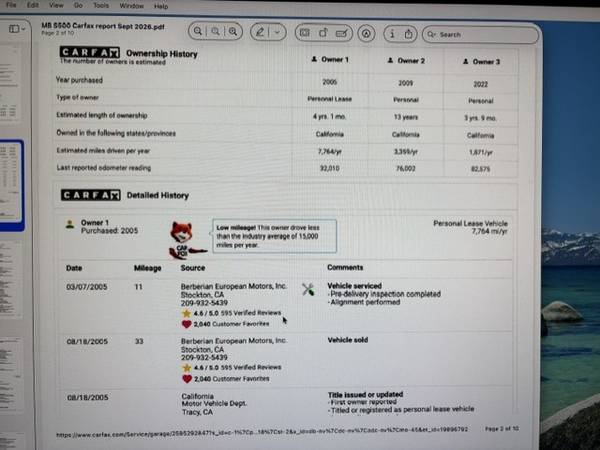
Task: Click the Car Fox mascot image
Action: point(186,240)
